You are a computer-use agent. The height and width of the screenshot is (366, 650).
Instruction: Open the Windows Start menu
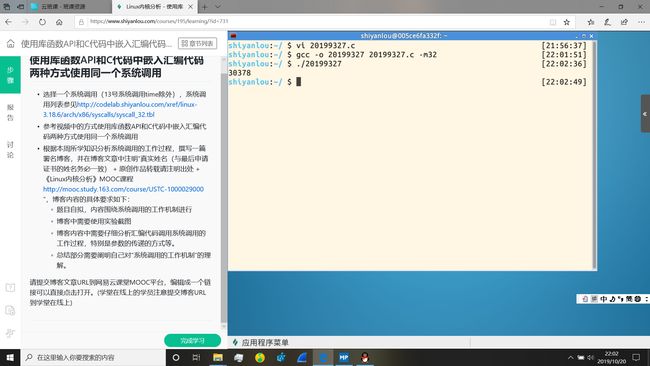coord(10,357)
